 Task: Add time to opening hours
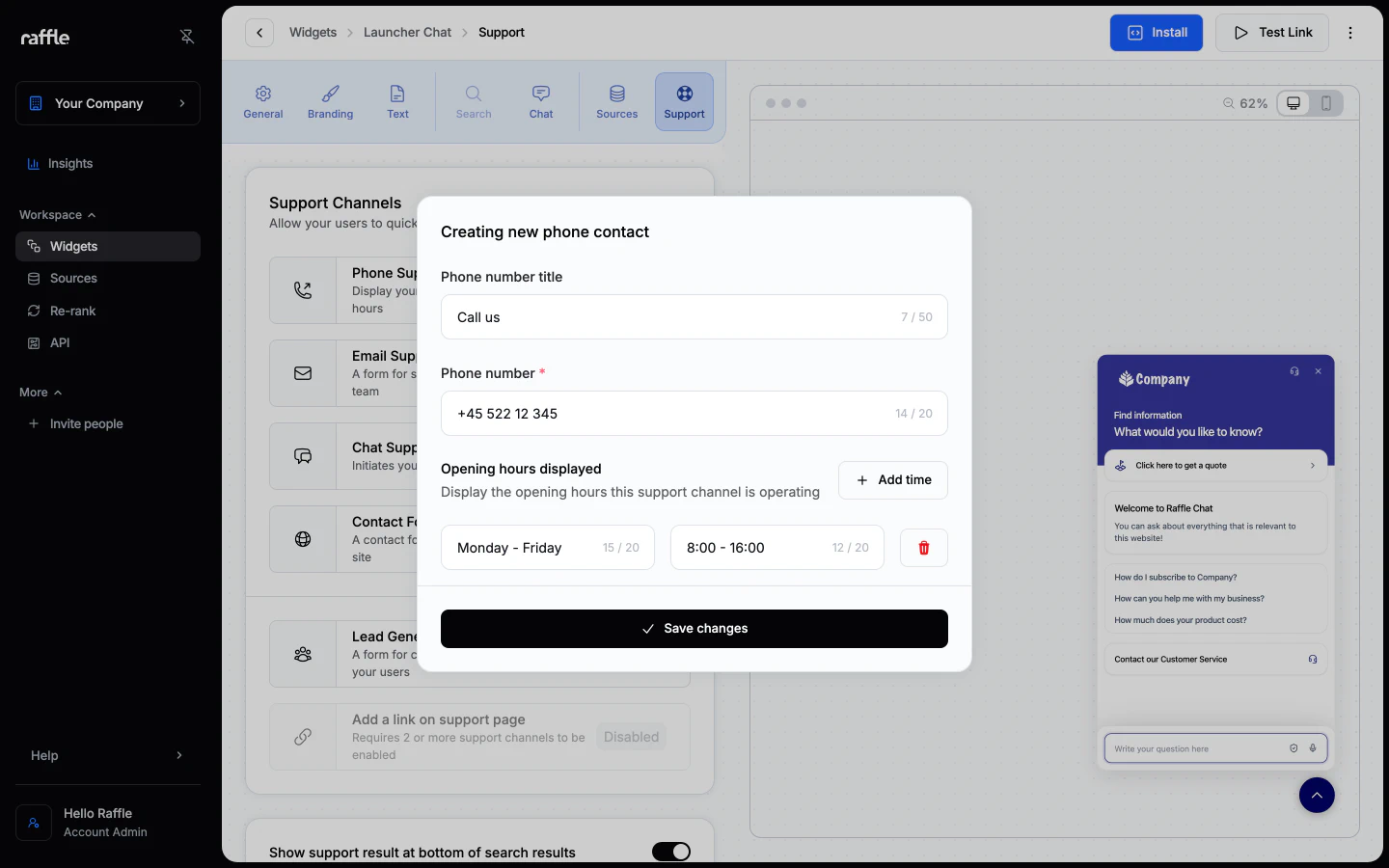pyautogui.click(x=893, y=480)
